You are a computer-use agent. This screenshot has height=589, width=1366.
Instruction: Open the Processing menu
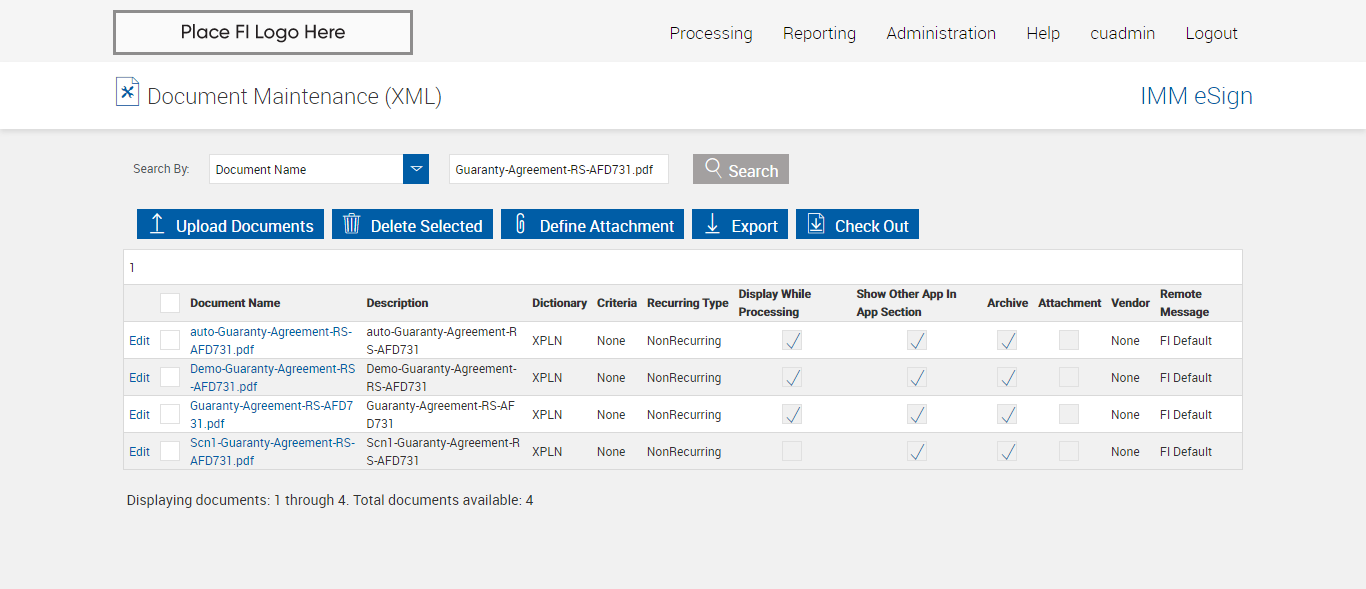(x=711, y=33)
